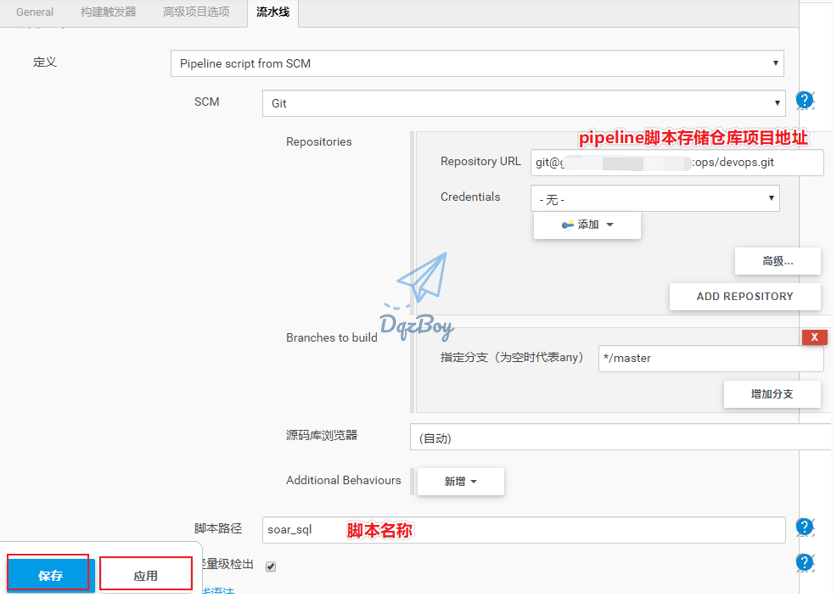Image resolution: width=834 pixels, height=594 pixels.
Task: Go to the 构建触发器 tab
Action: tap(108, 12)
